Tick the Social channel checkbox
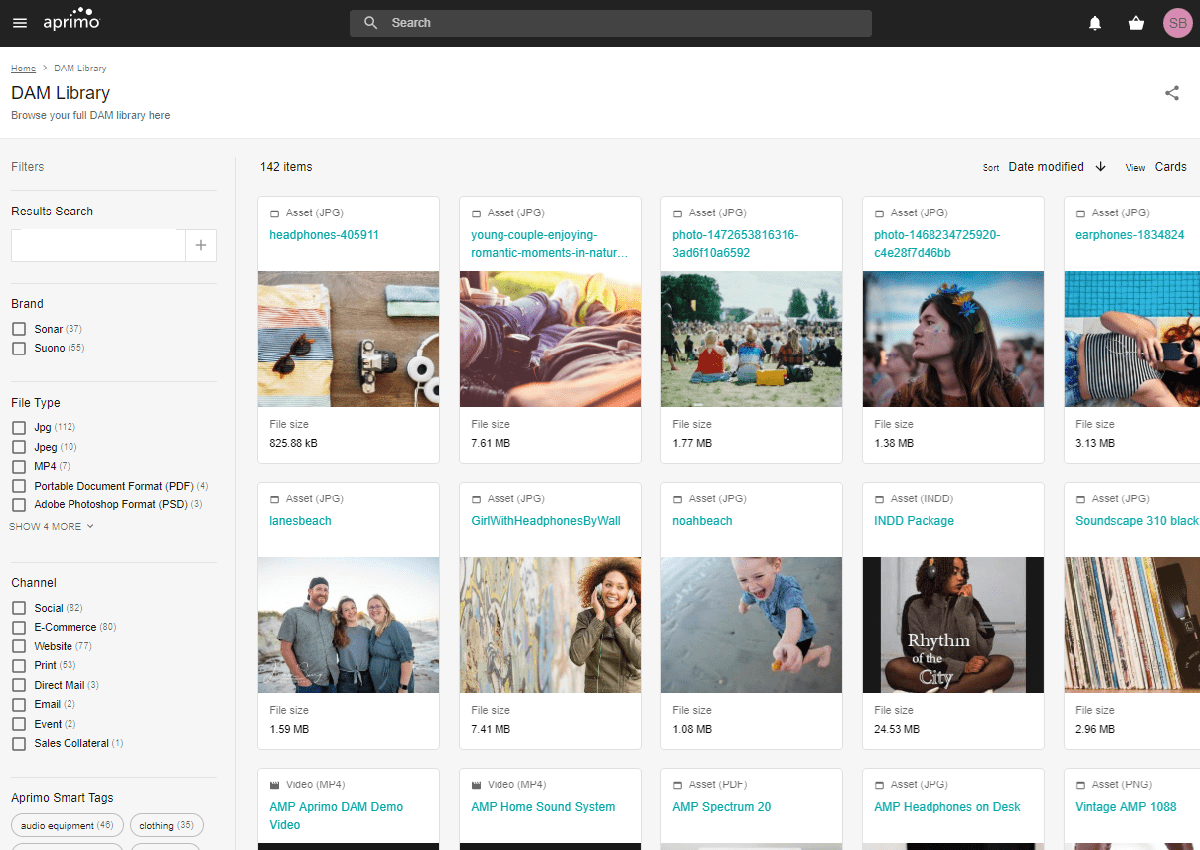This screenshot has width=1200, height=850. point(19,608)
